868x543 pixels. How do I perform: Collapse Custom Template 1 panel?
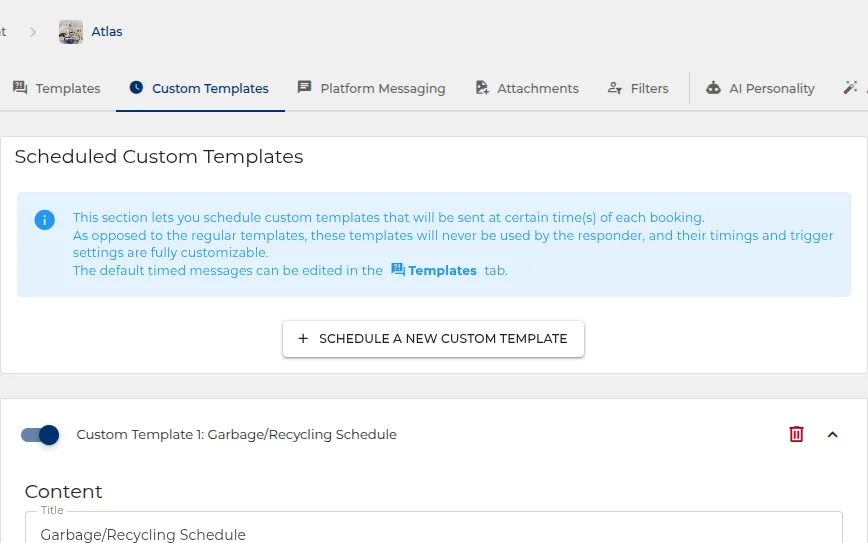tap(833, 435)
